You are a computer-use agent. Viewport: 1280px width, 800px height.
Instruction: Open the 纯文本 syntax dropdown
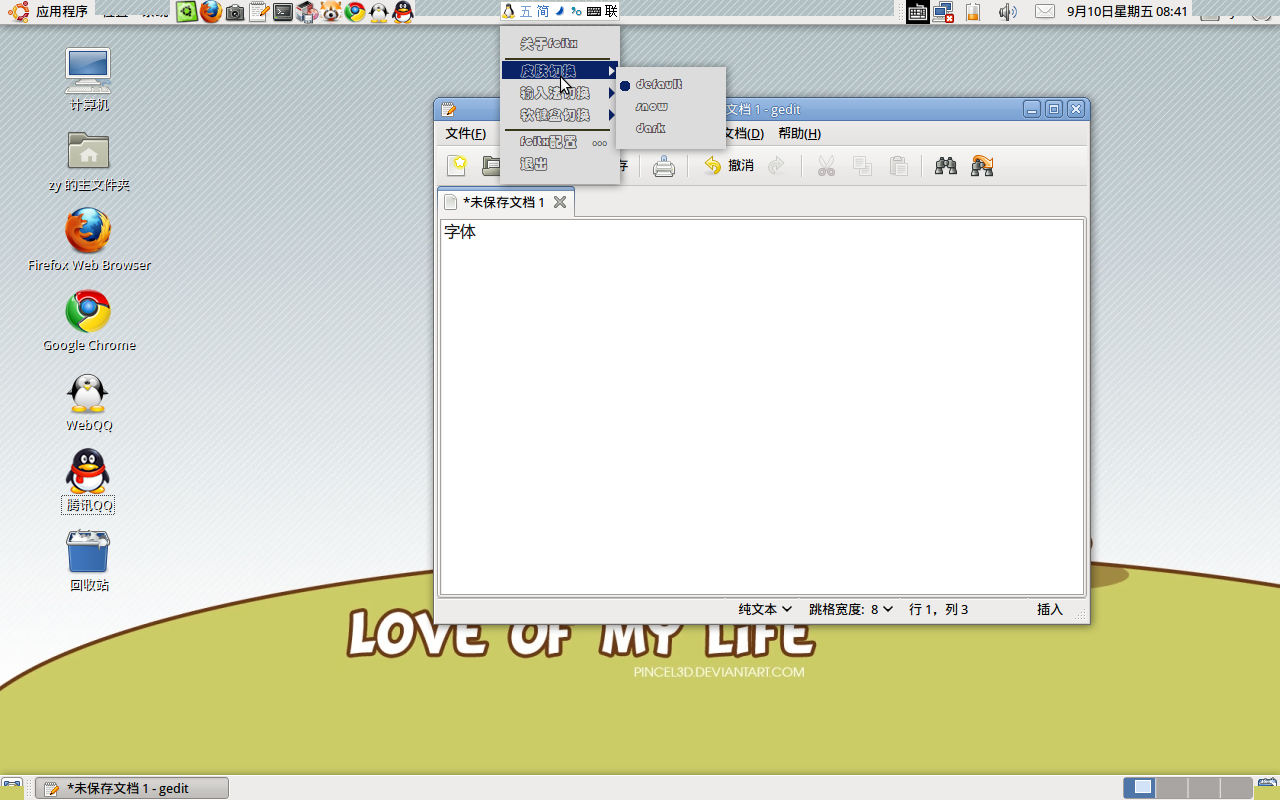pos(765,609)
